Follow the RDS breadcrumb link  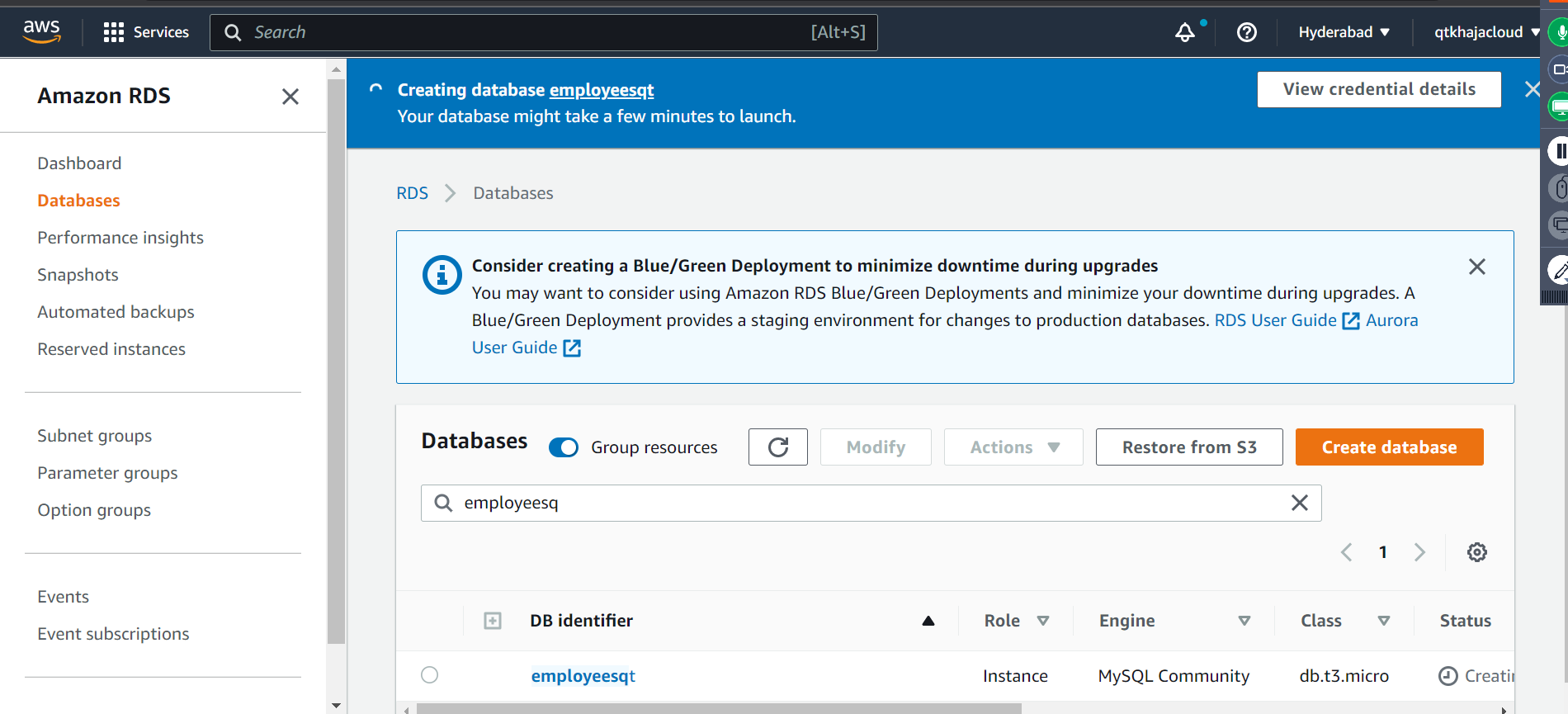(x=412, y=193)
